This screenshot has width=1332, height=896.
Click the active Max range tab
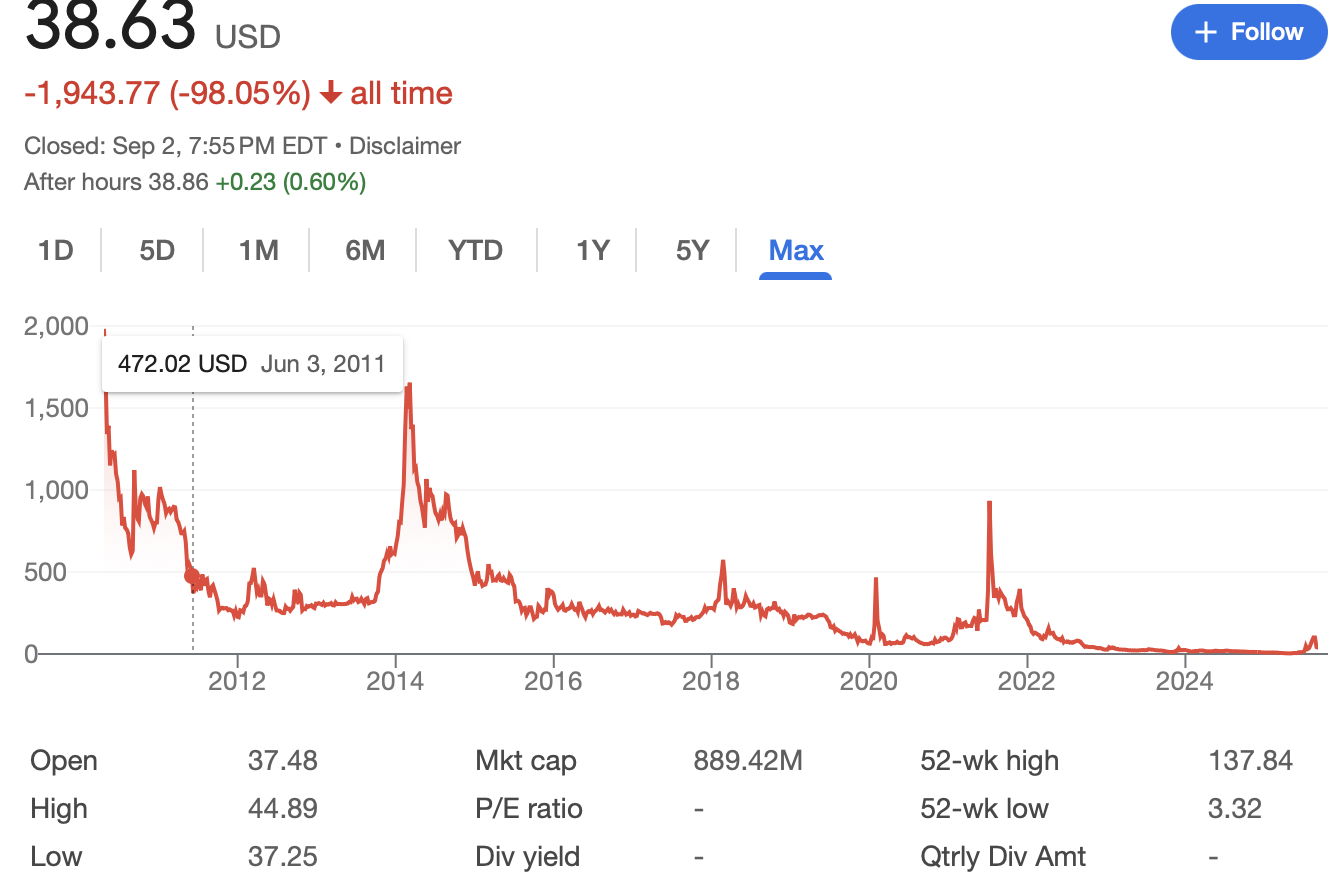coord(796,250)
